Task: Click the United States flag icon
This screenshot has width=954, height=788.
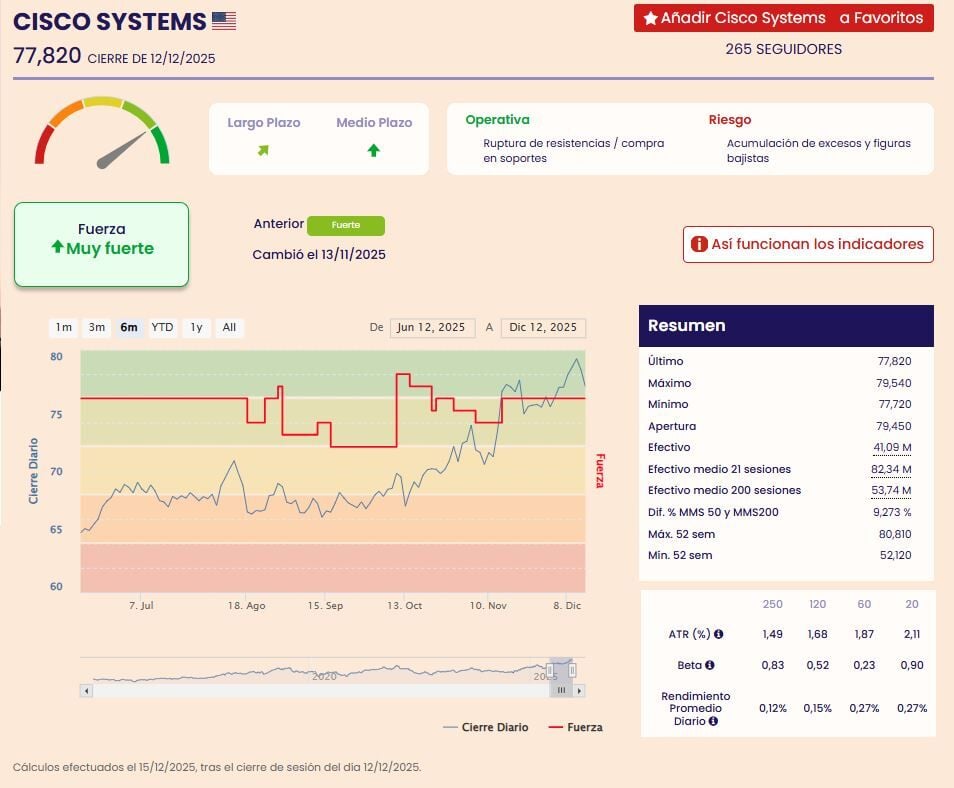Action: point(224,21)
